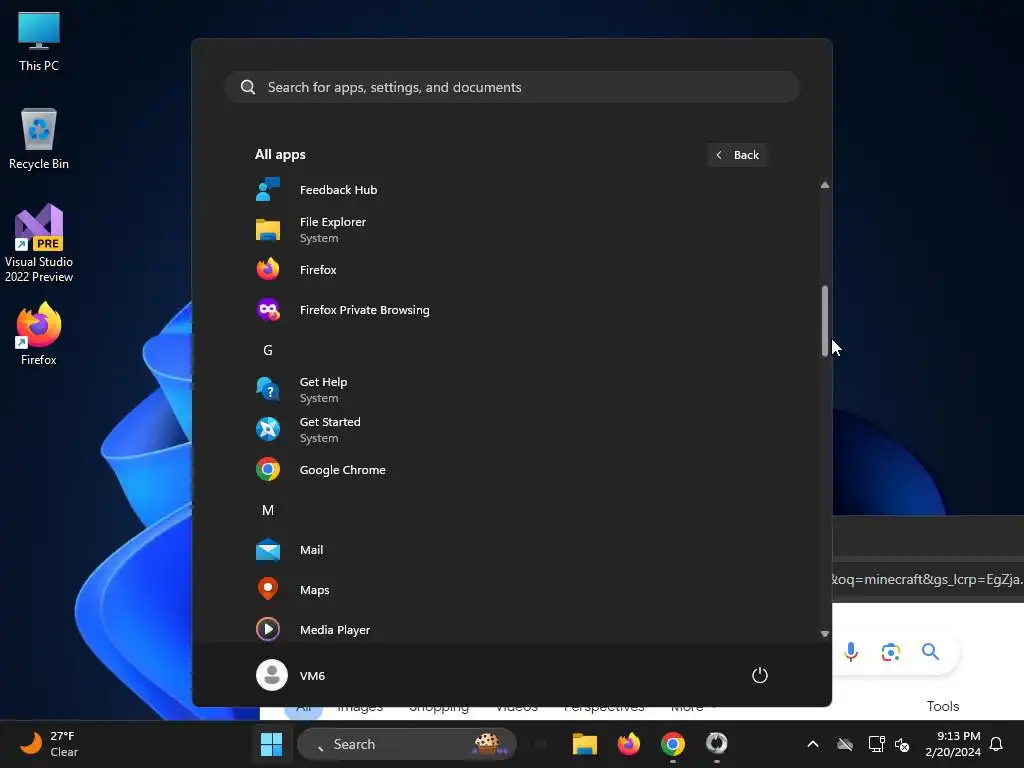Viewport: 1024px width, 768px height.
Task: Select the Firefox desktop shortcut
Action: 39,334
